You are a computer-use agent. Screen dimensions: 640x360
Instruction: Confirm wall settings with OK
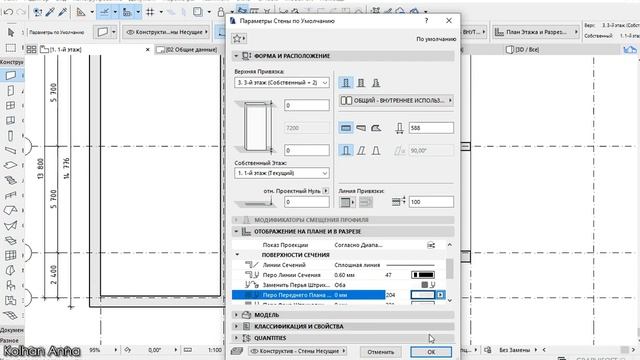click(x=431, y=352)
